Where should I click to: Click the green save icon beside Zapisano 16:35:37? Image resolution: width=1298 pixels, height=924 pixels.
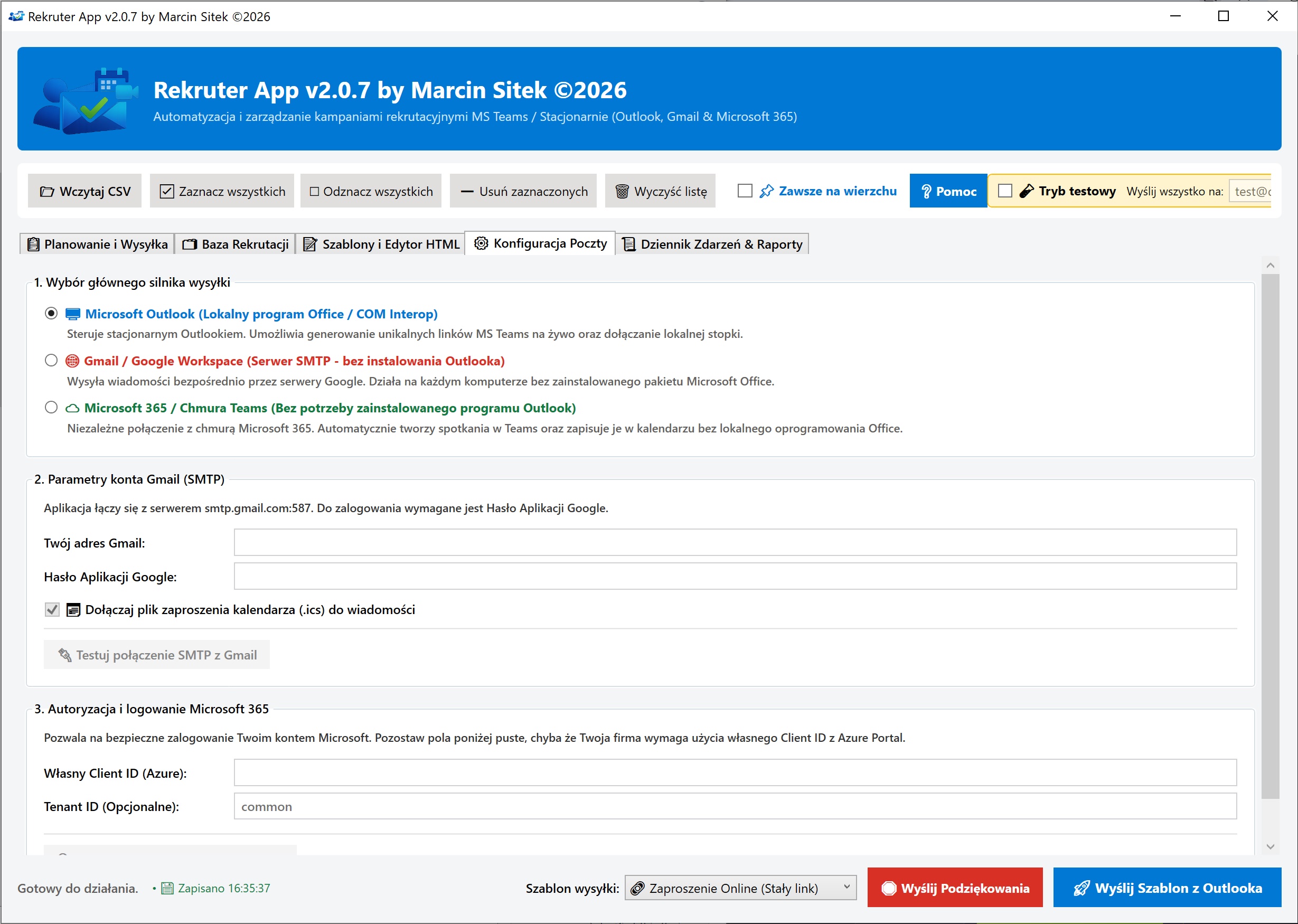tap(167, 888)
